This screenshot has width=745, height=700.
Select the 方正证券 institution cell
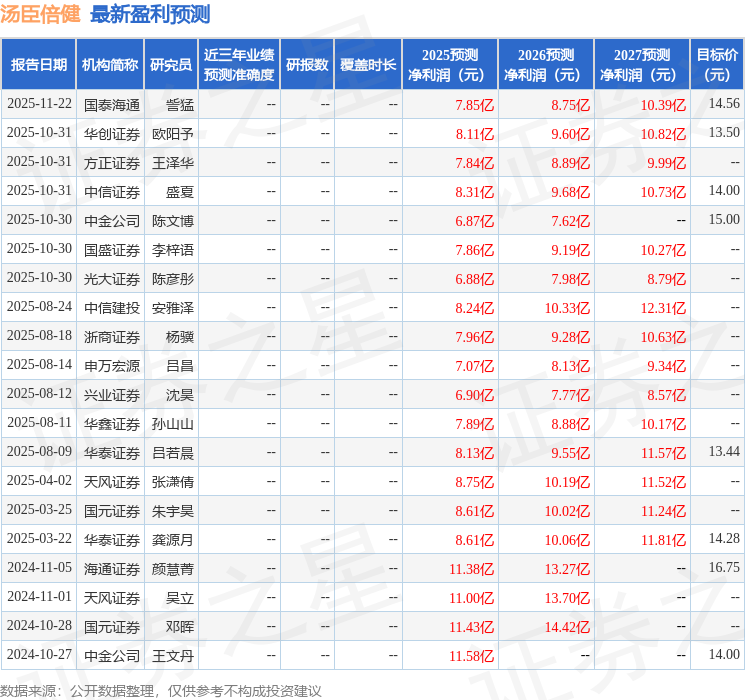pyautogui.click(x=112, y=162)
